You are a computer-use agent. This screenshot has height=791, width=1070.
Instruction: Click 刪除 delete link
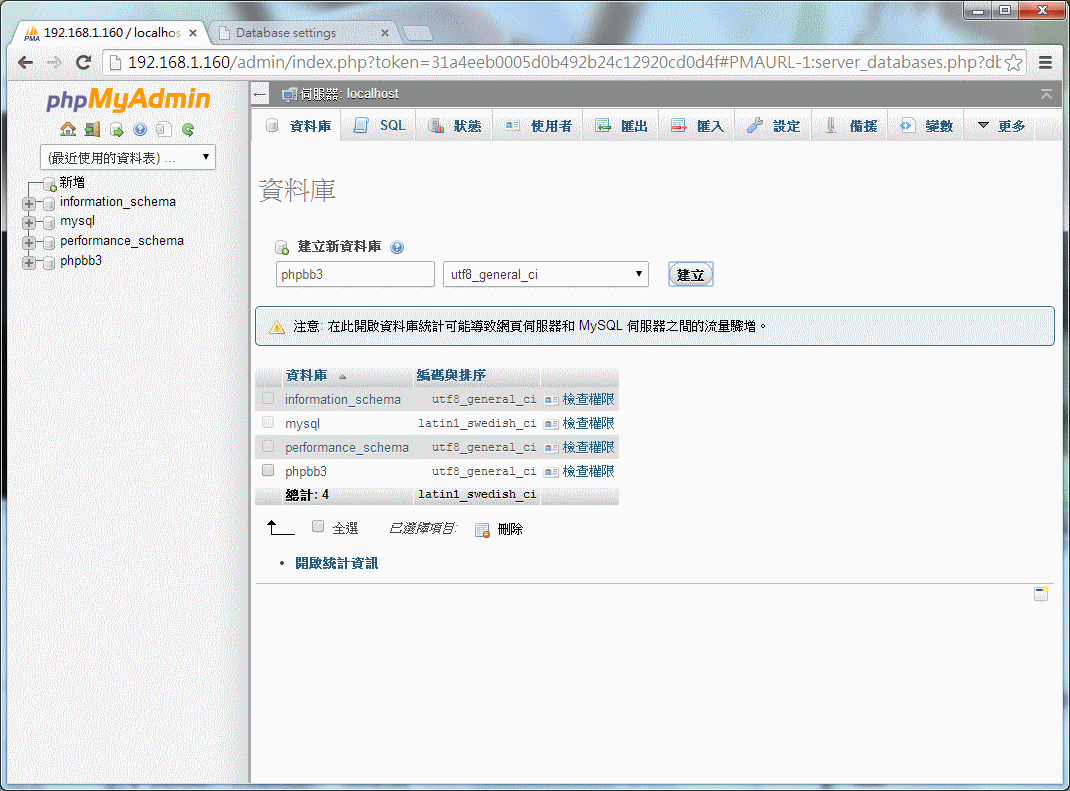pos(510,530)
